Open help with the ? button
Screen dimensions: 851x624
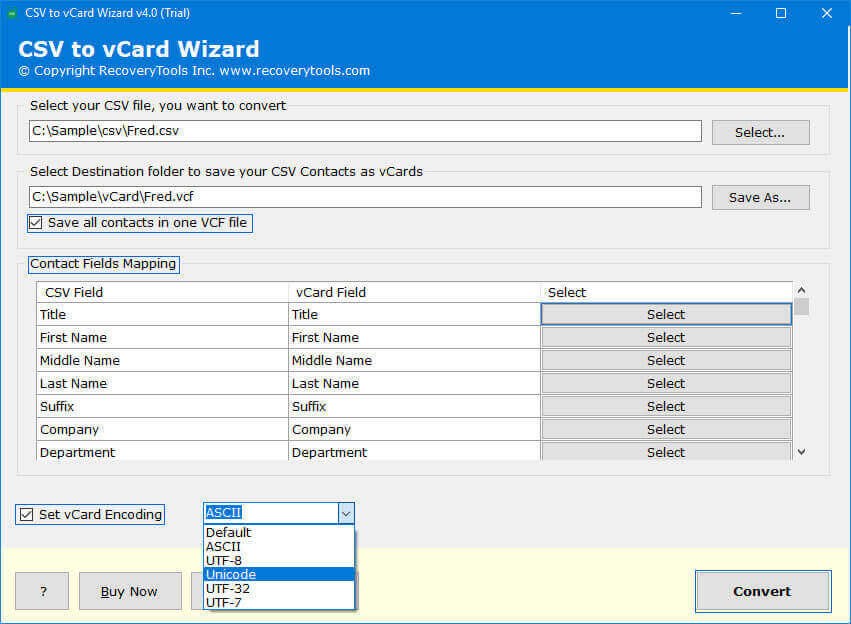coord(42,591)
